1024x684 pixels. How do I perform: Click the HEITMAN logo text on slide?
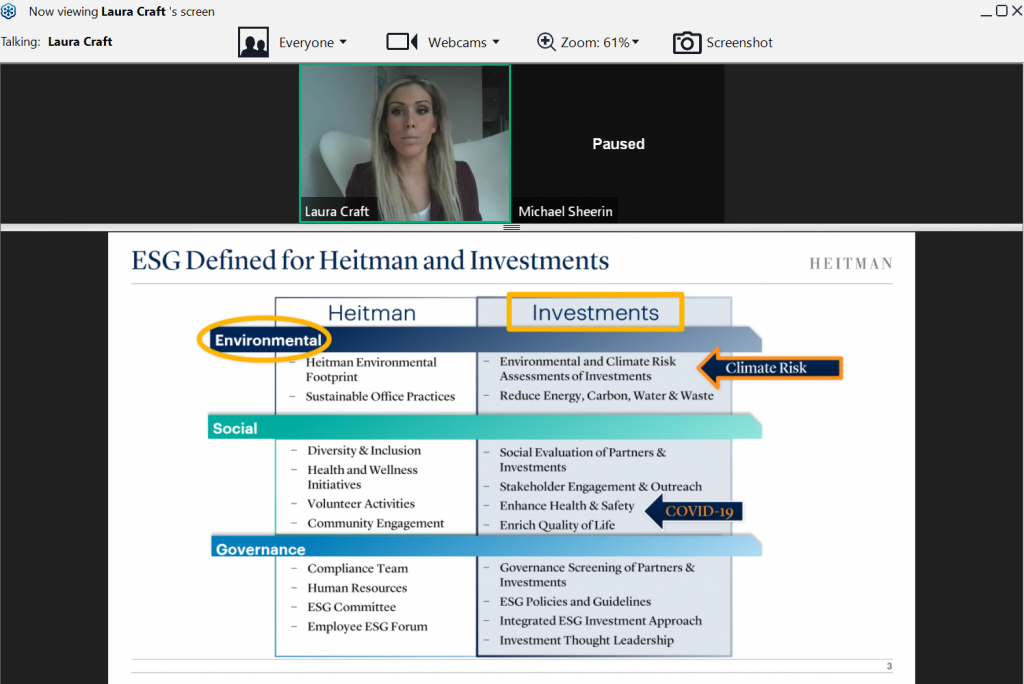tap(851, 263)
